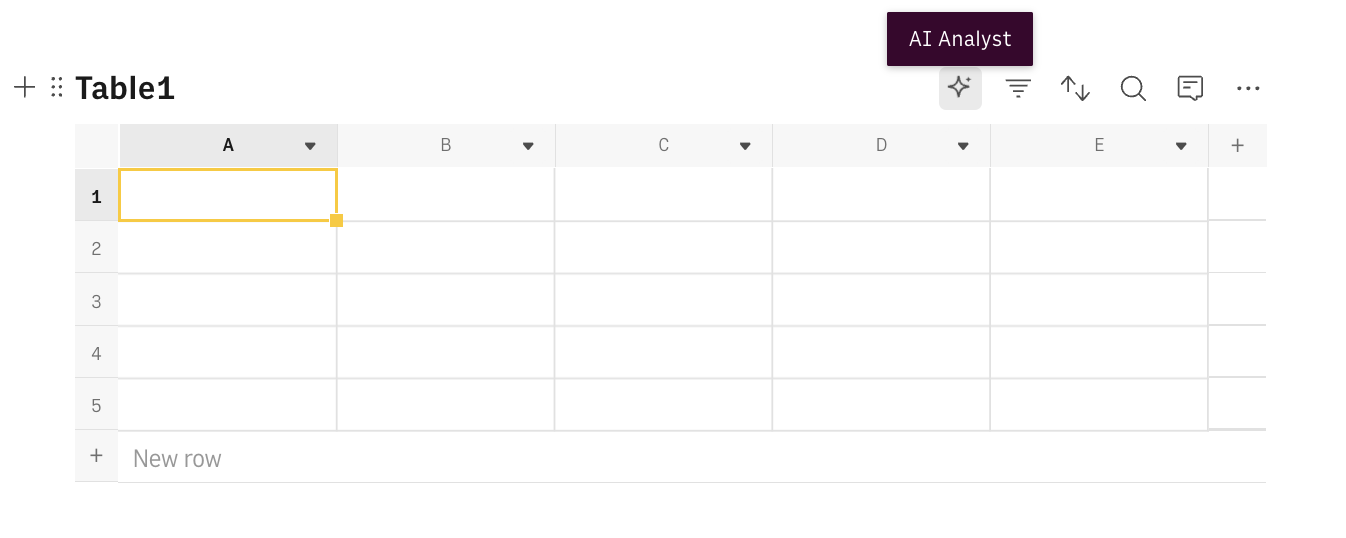Open column B dropdown arrow
The image size is (1346, 538).
tap(528, 146)
